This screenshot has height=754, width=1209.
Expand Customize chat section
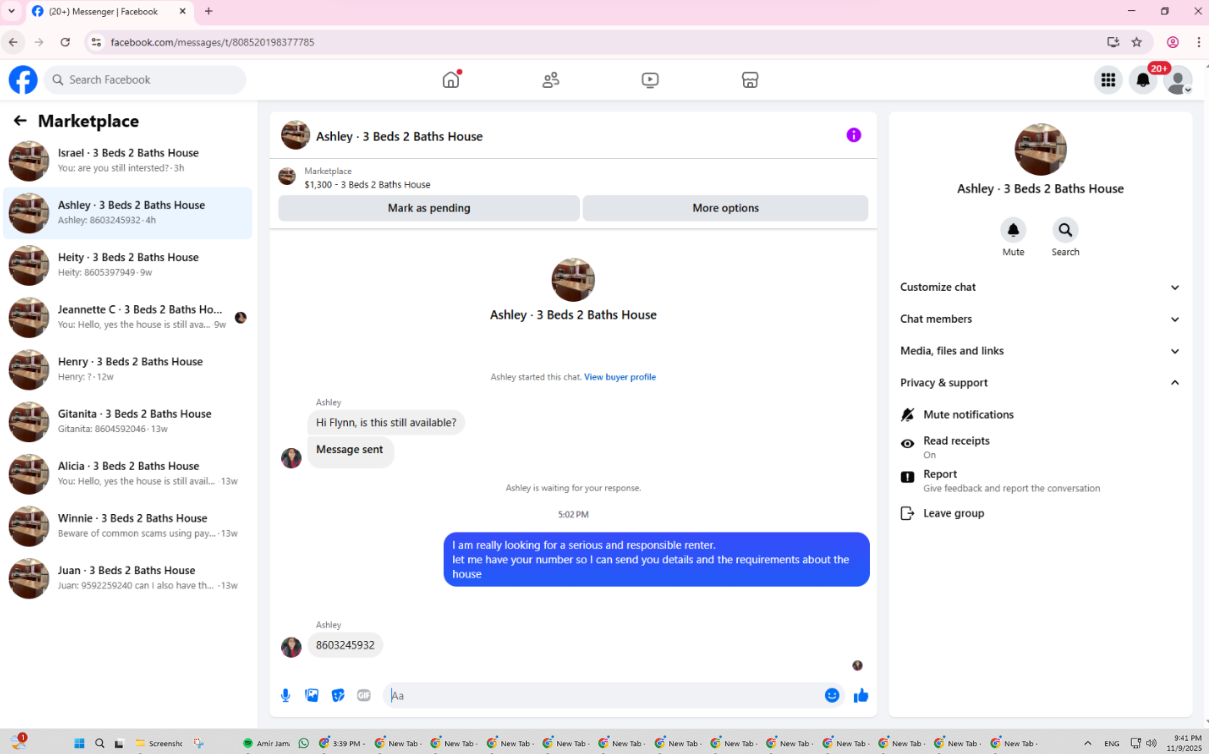pyautogui.click(x=1040, y=287)
